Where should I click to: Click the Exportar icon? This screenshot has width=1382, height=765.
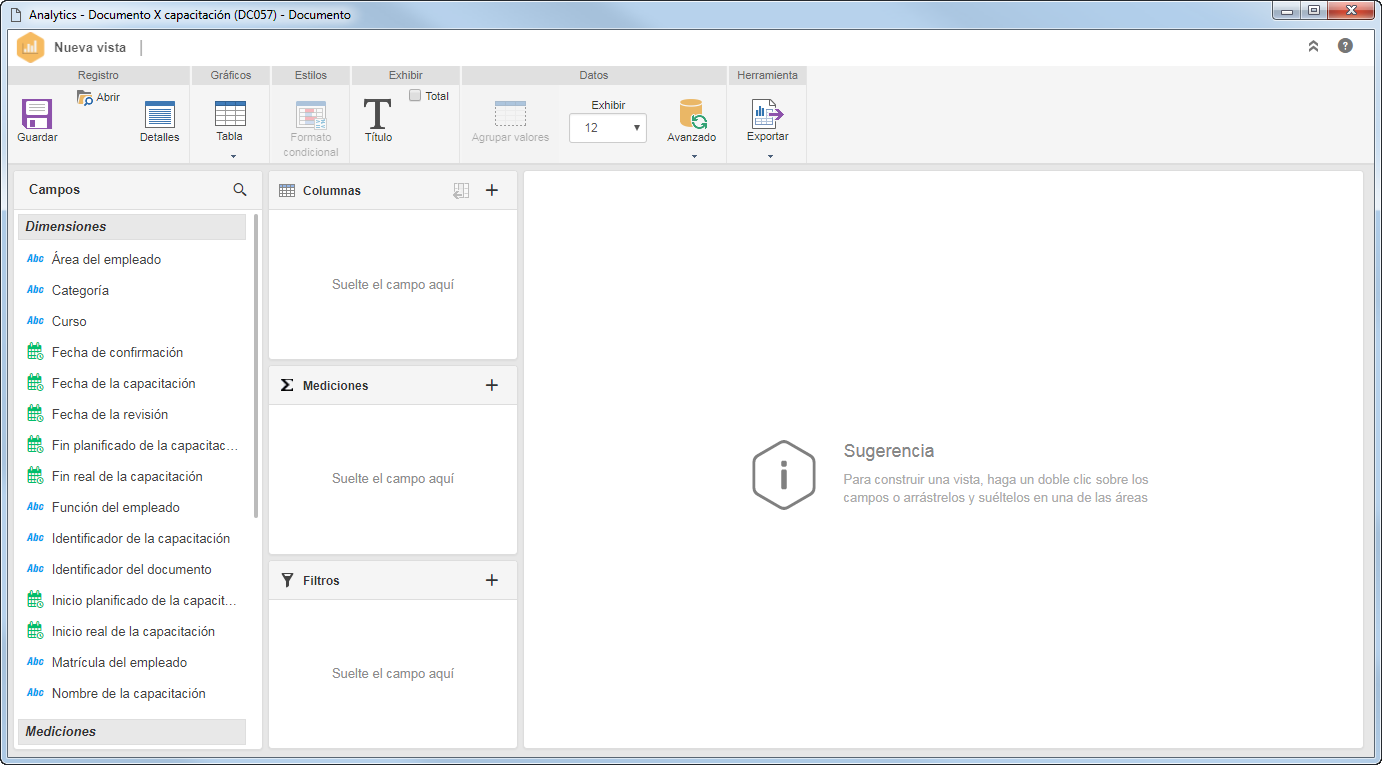[767, 114]
